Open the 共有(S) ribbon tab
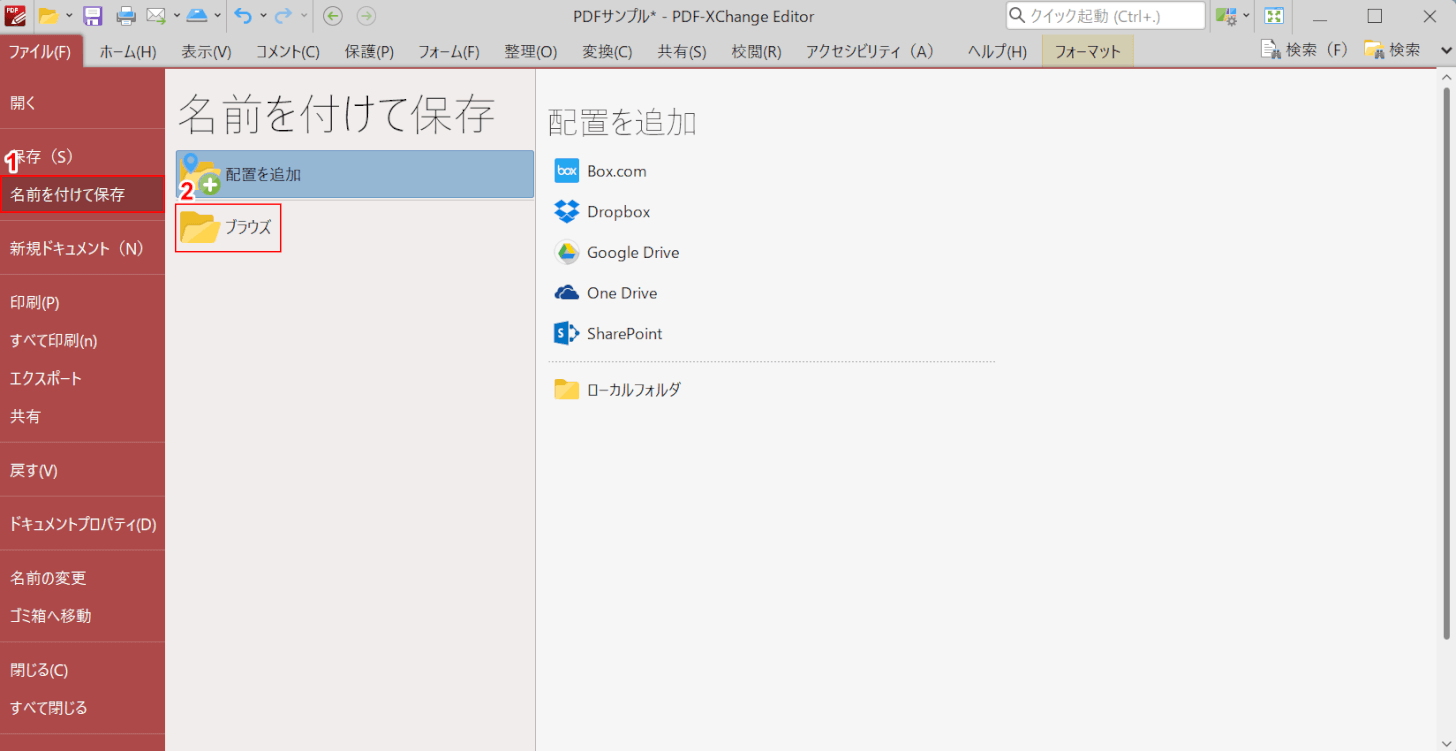1456x751 pixels. pyautogui.click(x=682, y=51)
